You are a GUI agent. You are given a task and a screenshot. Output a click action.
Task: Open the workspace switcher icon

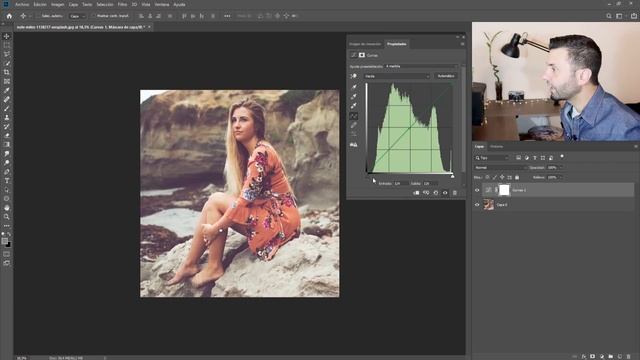619,16
